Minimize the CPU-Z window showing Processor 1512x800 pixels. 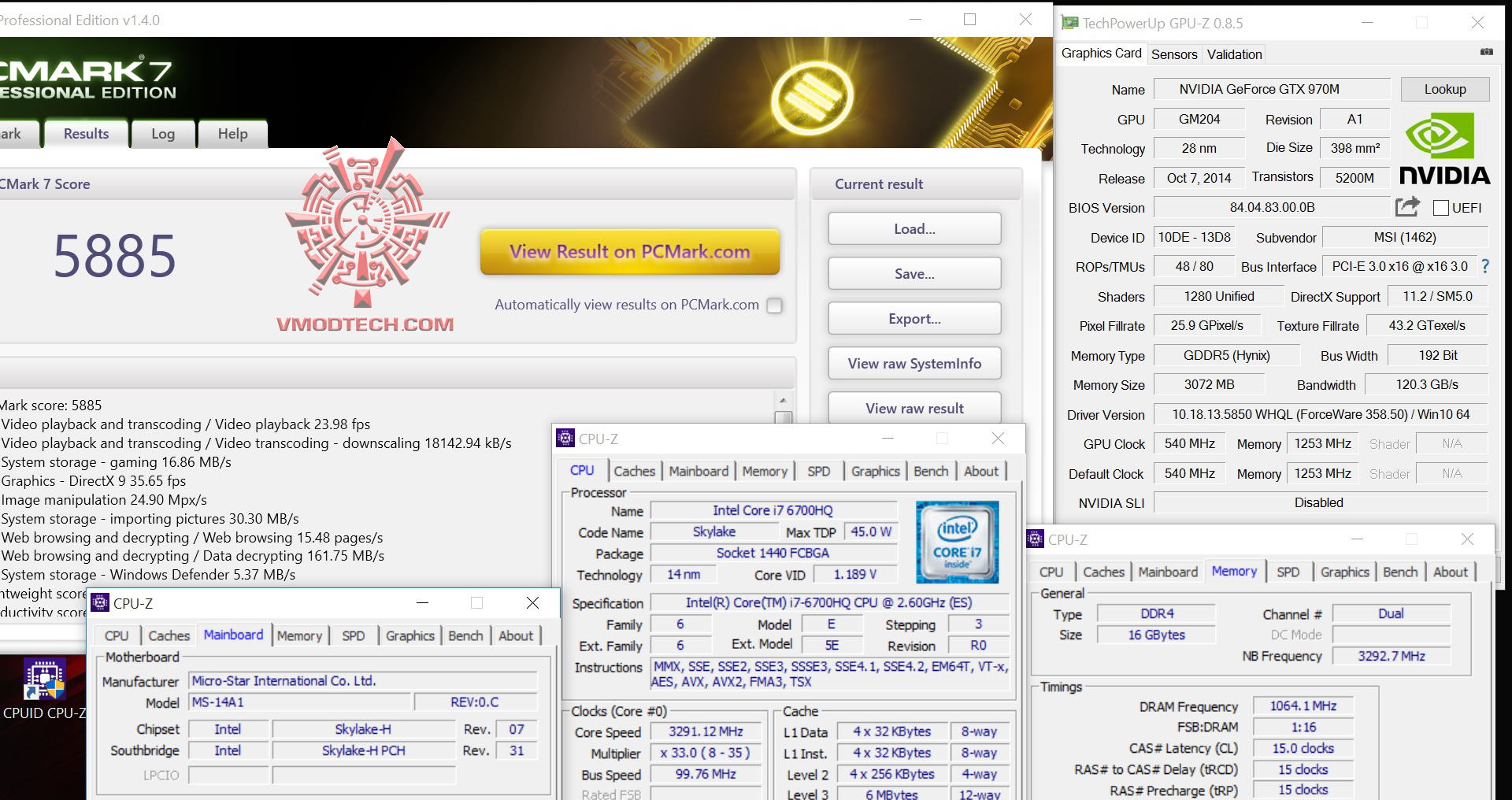point(888,439)
